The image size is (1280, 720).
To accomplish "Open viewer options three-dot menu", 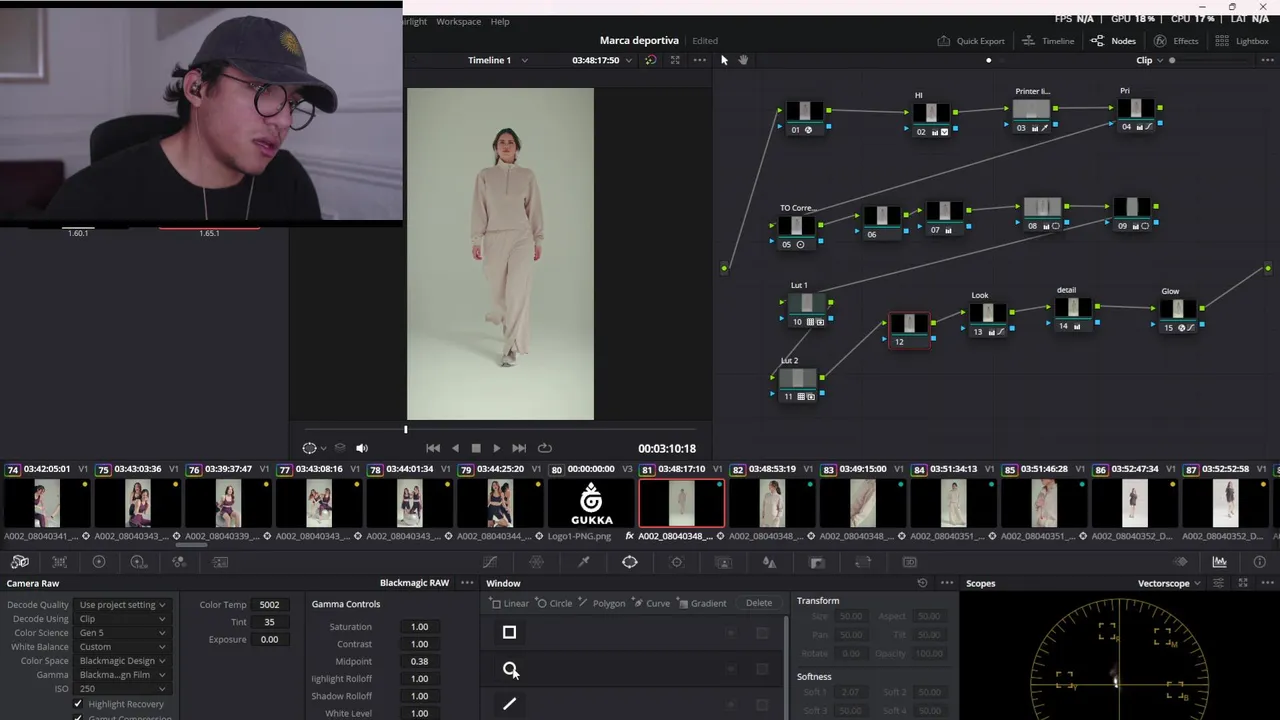I will click(699, 60).
